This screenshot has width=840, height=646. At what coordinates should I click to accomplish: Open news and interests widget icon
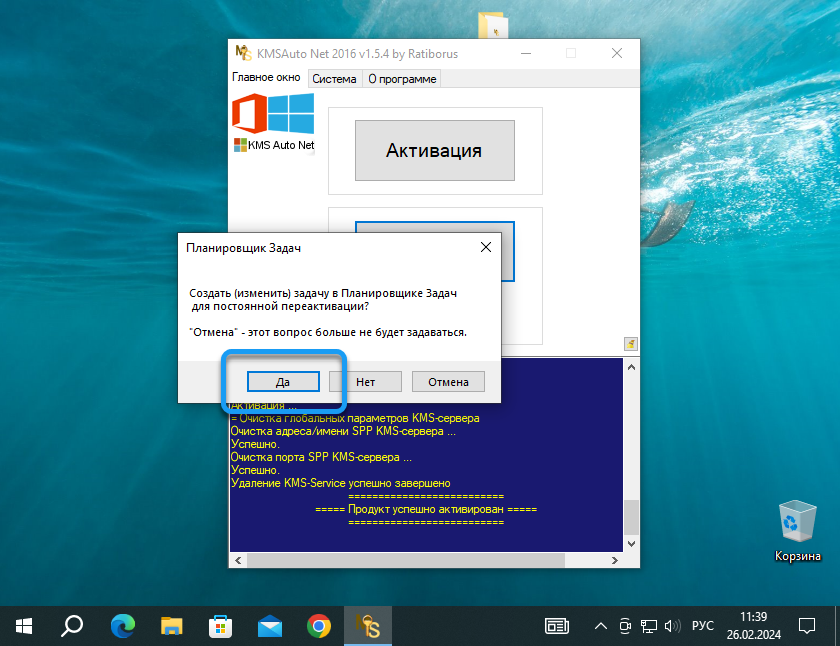coord(557,626)
